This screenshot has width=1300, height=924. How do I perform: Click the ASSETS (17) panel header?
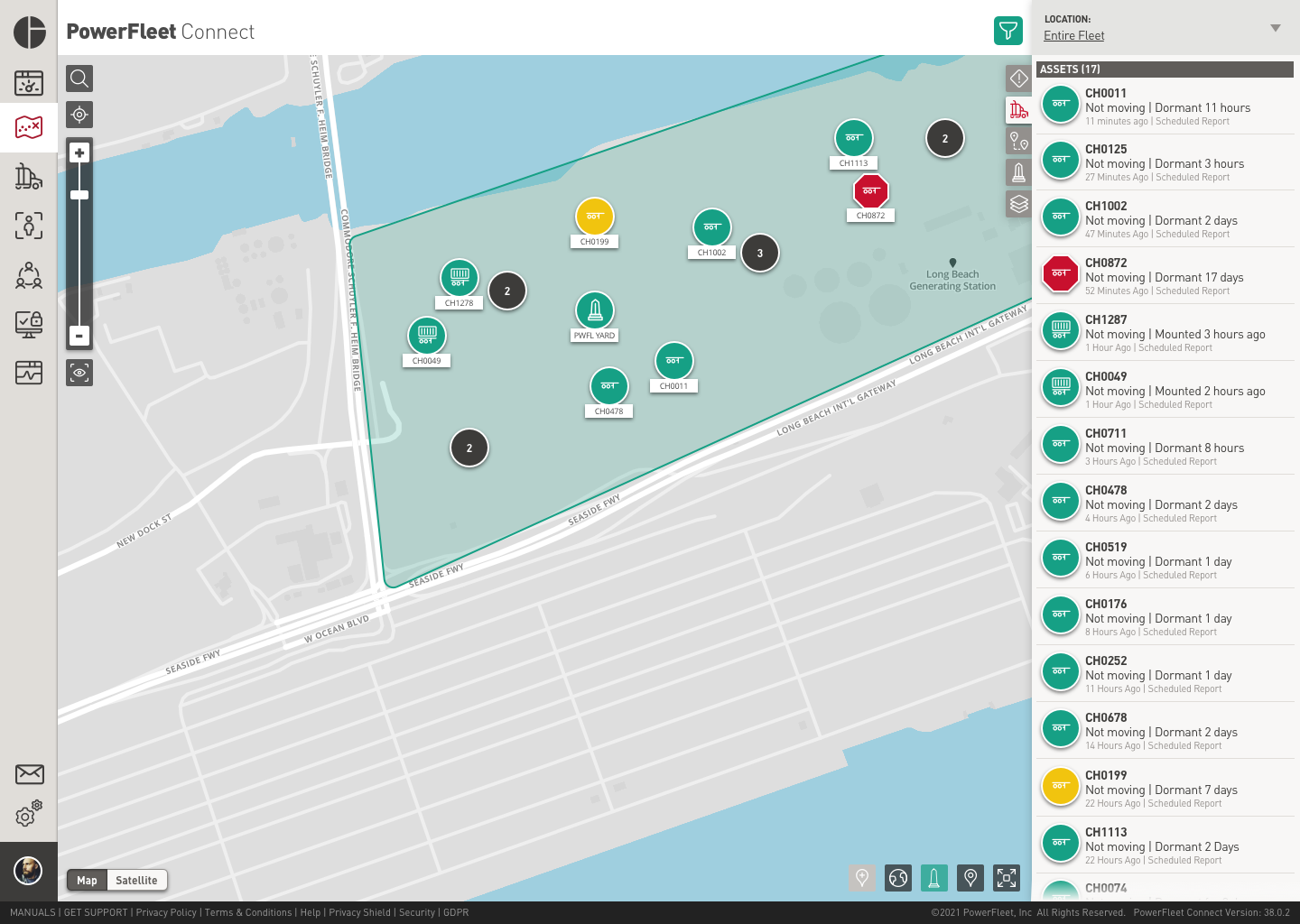[x=1165, y=69]
